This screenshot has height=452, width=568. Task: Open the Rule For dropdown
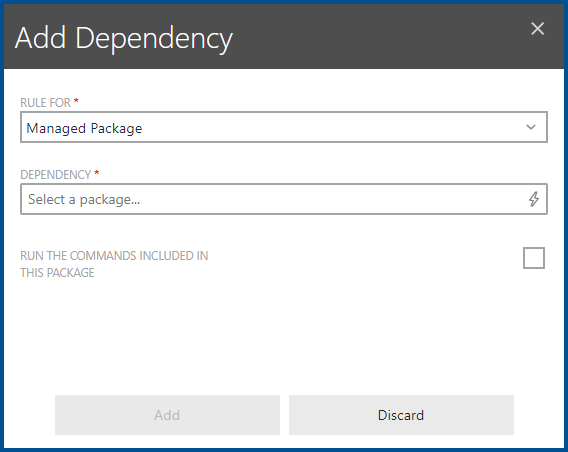[x=284, y=127]
